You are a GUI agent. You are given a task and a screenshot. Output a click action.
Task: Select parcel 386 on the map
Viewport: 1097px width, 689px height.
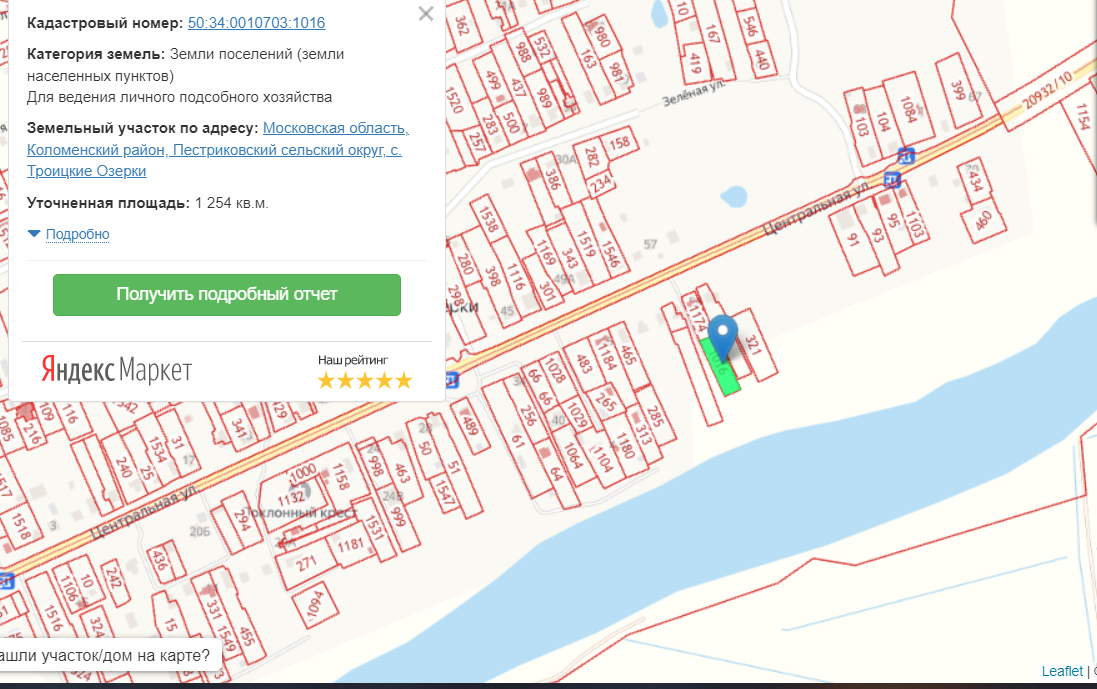click(x=553, y=179)
